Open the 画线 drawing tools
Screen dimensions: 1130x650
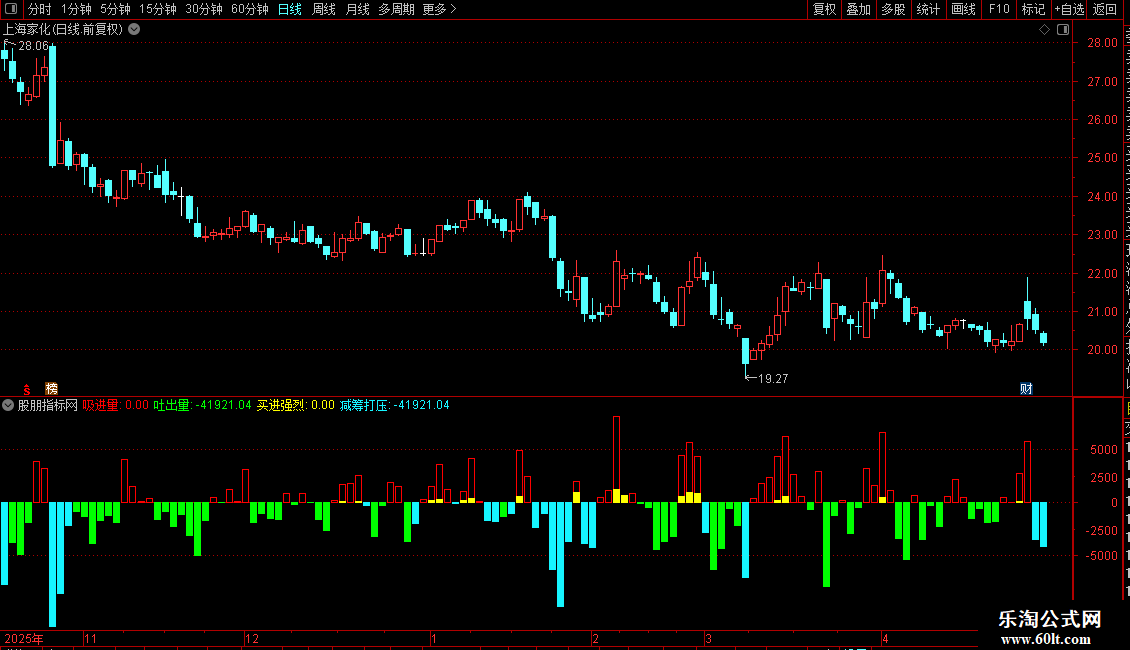pos(963,9)
